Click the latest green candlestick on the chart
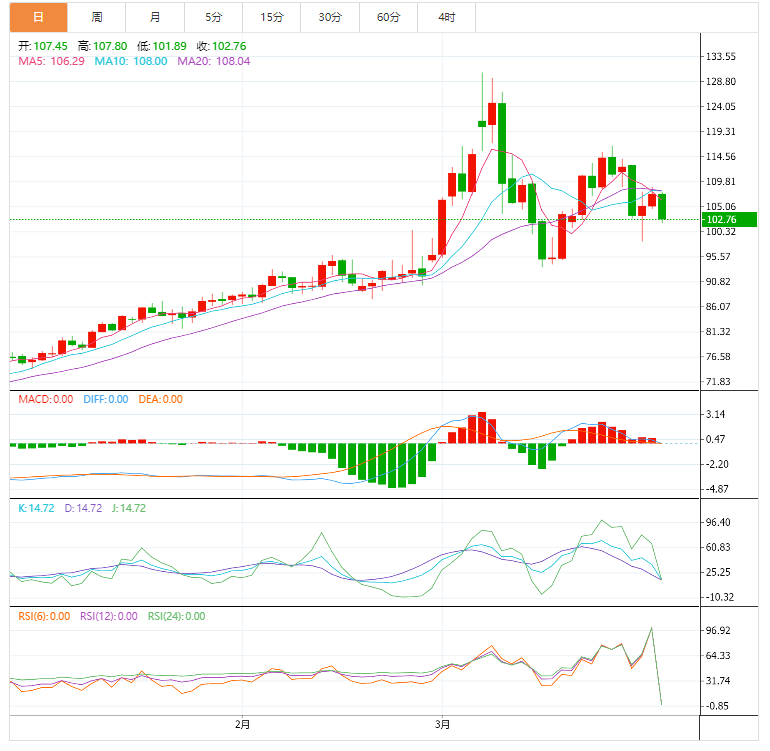This screenshot has width=770, height=751. pos(662,207)
